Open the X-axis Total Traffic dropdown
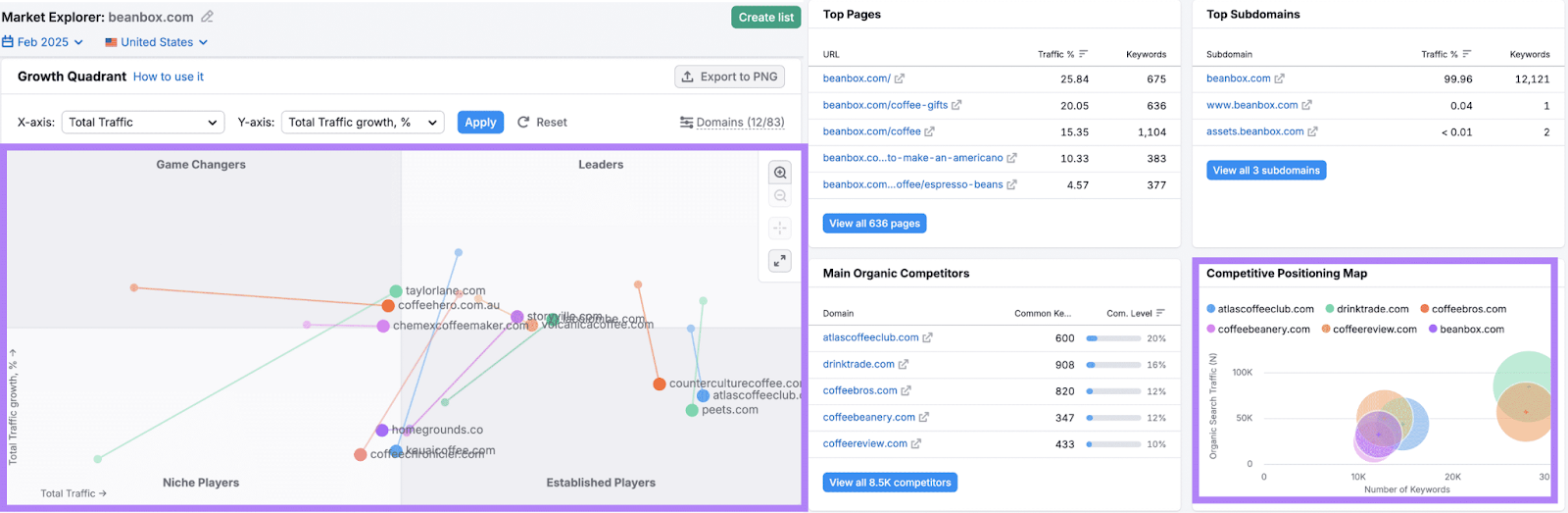Image resolution: width=1568 pixels, height=513 pixels. pyautogui.click(x=143, y=123)
